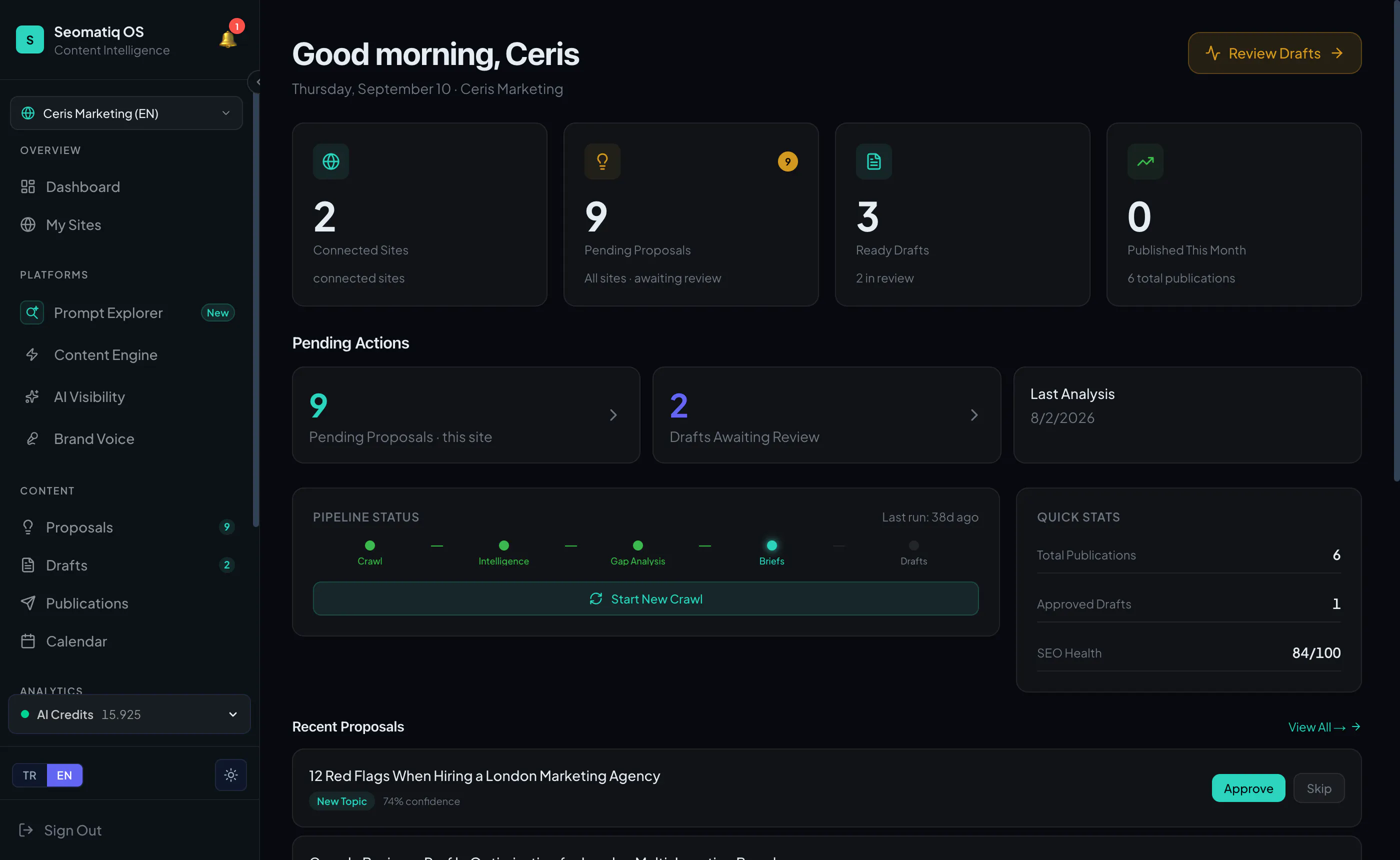
Task: Select the Crawl pipeline stage dot
Action: coord(369,545)
